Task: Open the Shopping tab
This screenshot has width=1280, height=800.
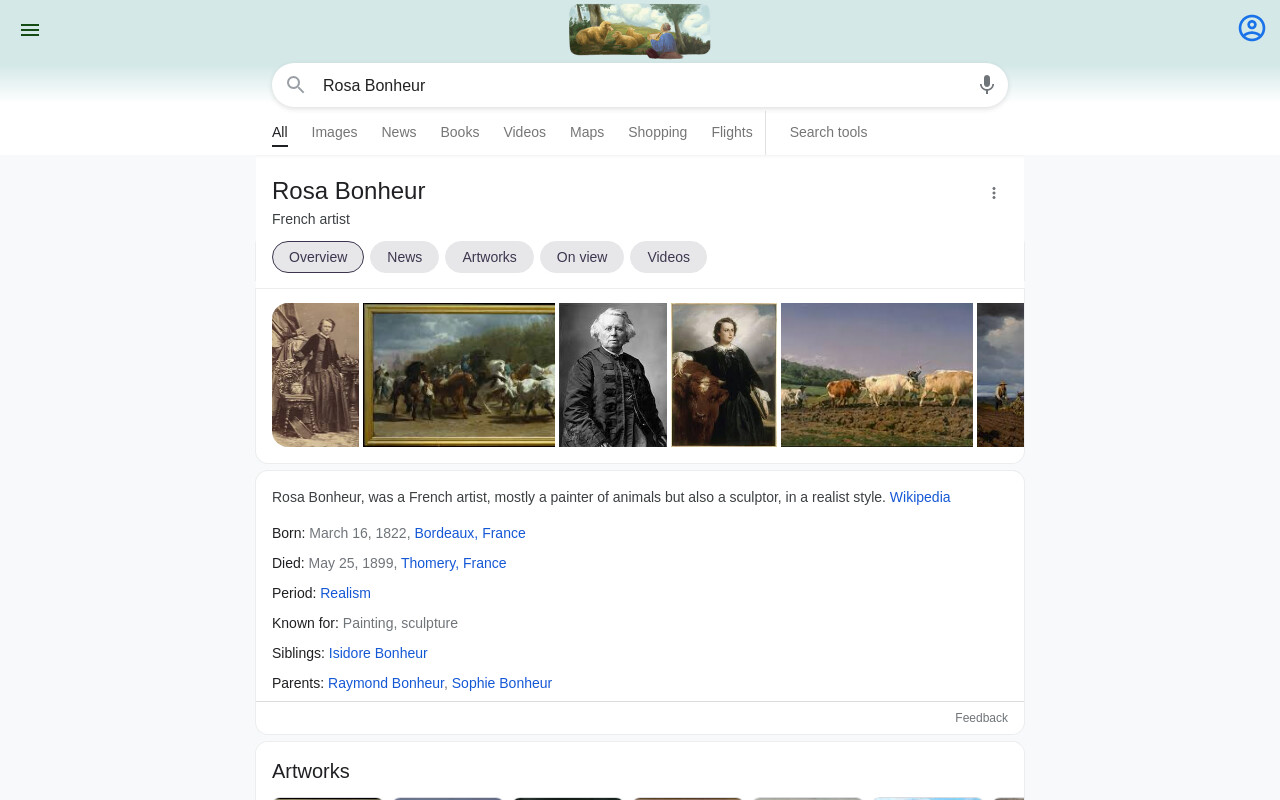Action: pyautogui.click(x=658, y=132)
